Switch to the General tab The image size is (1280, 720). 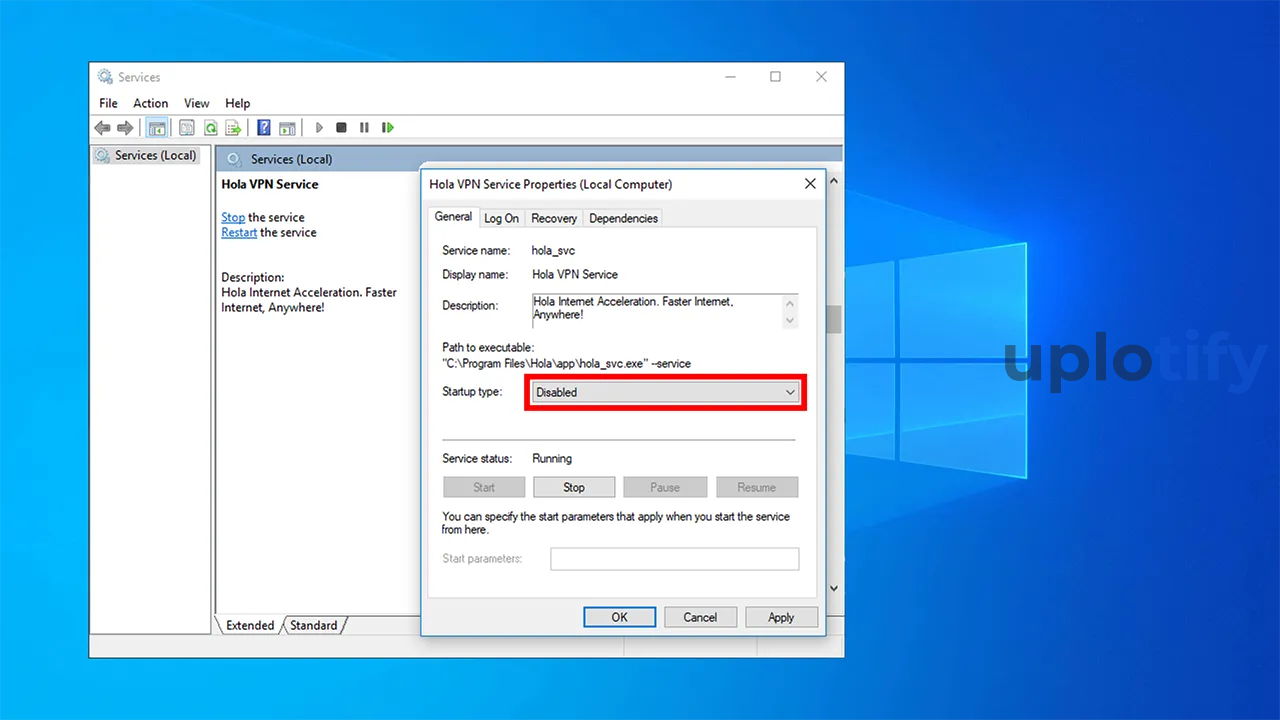coord(453,217)
